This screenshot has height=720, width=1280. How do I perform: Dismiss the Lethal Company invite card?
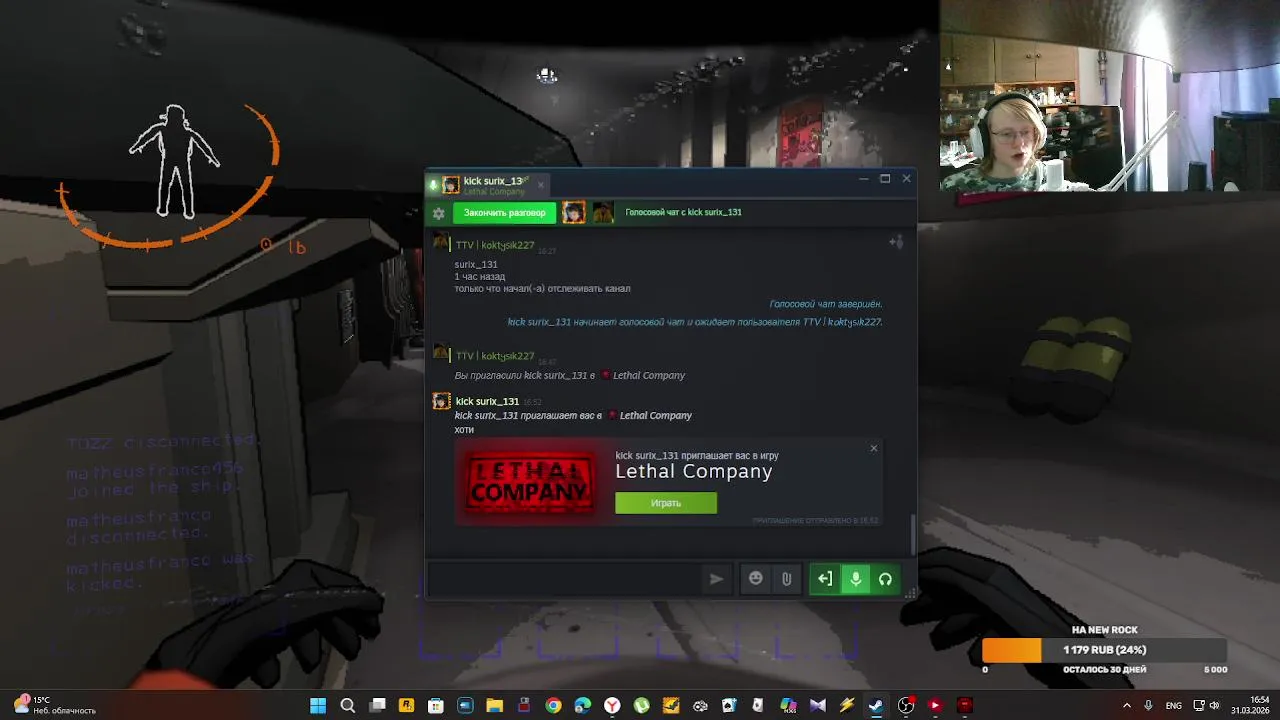point(874,448)
